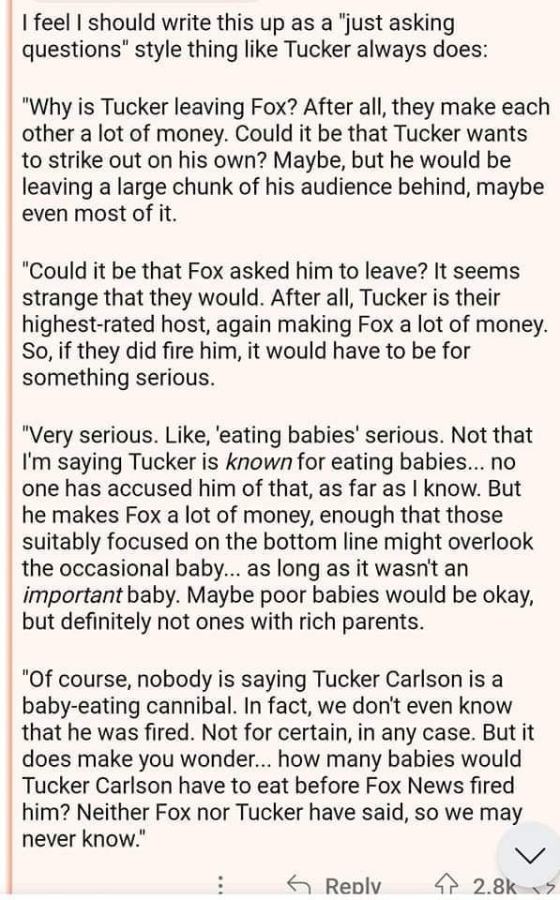Click the curved reply arrow icon

pyautogui.click(x=298, y=885)
